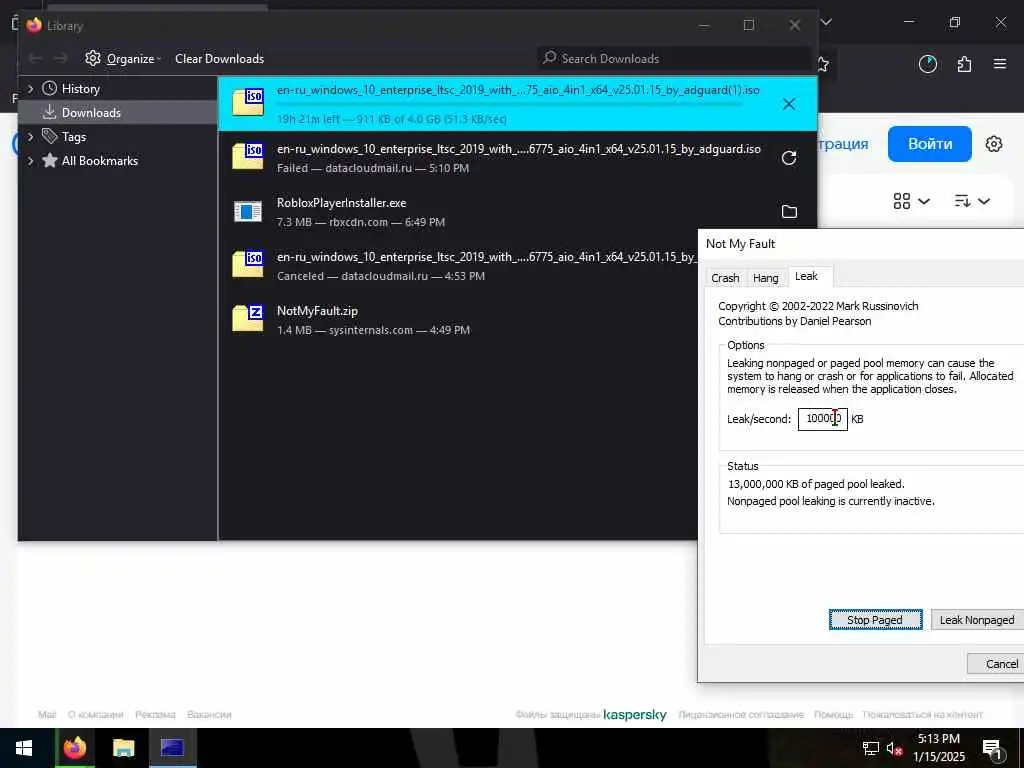Switch to the Crash tab in Not My Fault

[x=725, y=278]
